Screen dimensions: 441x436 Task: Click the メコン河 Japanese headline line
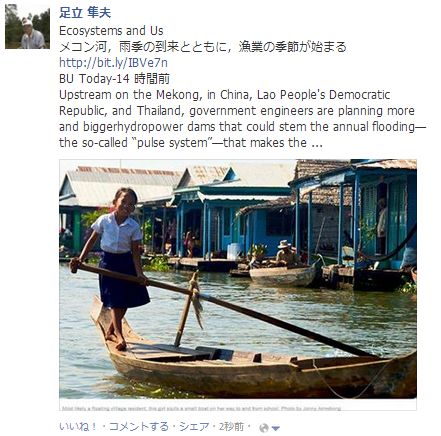pos(203,47)
